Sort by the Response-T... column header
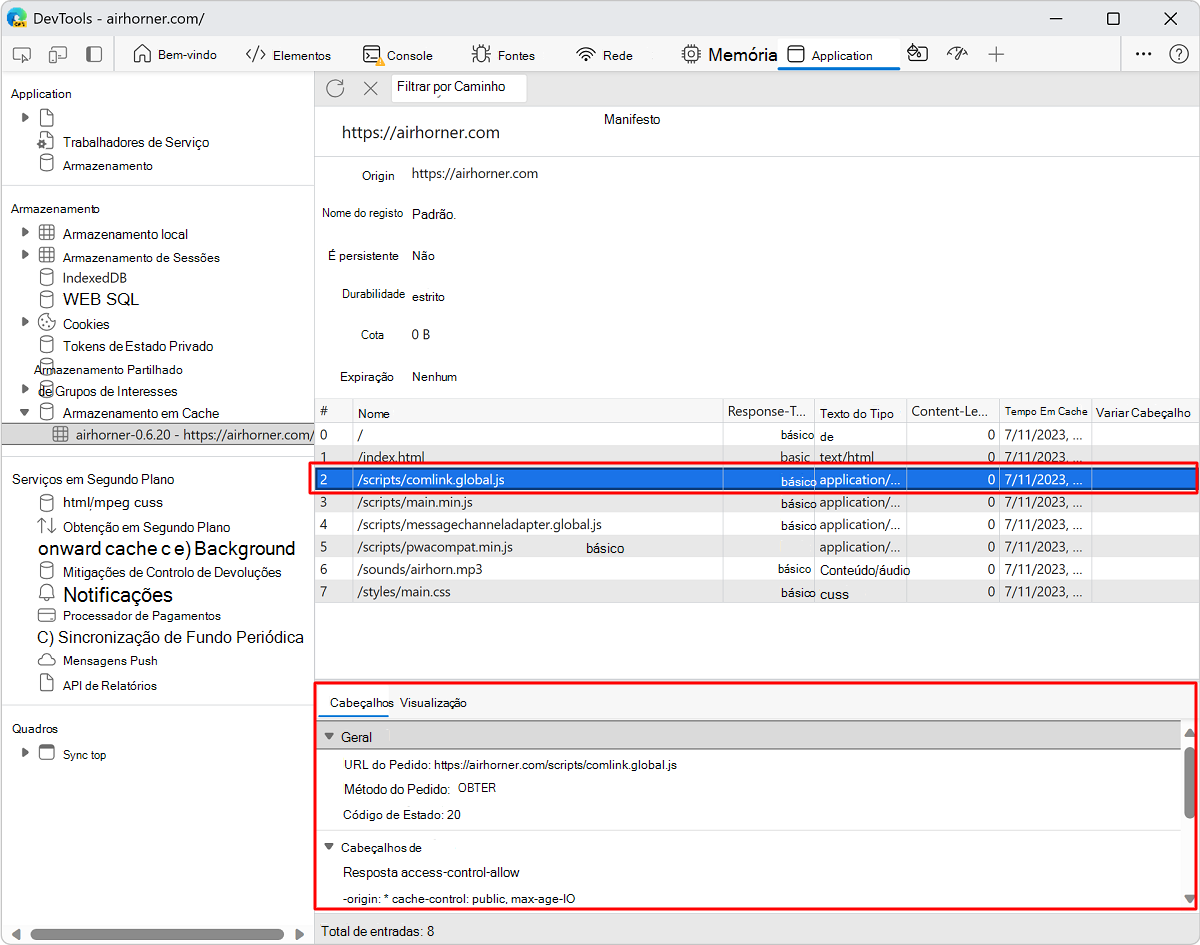1200x945 pixels. click(768, 412)
